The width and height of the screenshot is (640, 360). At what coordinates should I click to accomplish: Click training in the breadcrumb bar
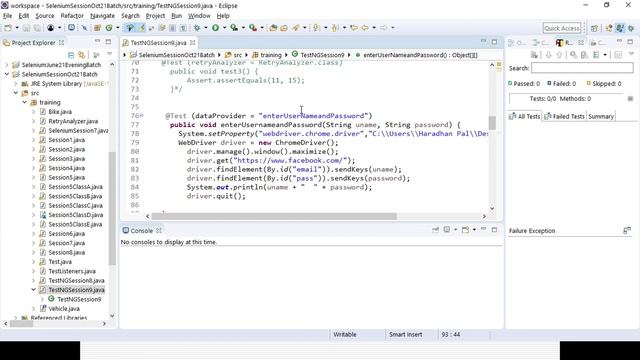click(271, 55)
